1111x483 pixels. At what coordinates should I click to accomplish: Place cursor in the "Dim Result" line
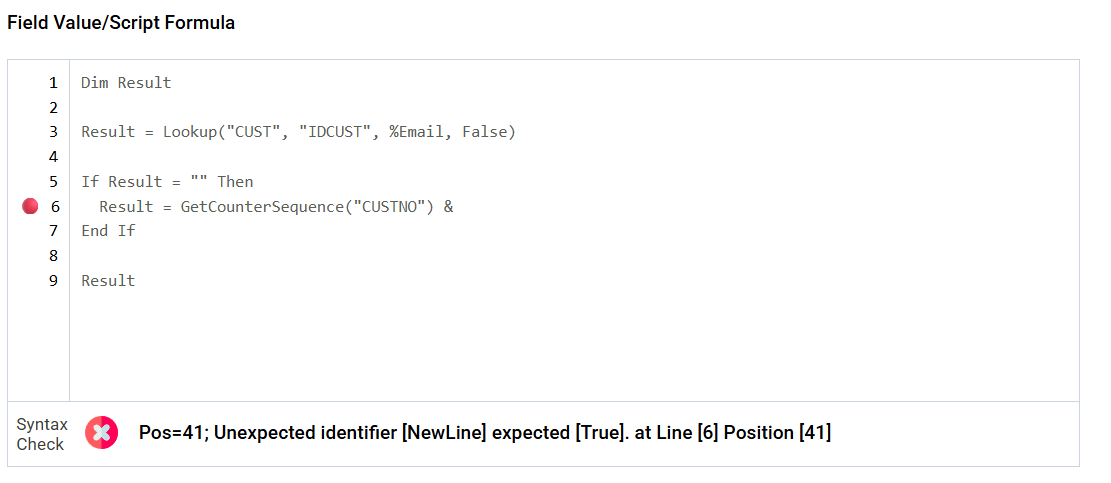[x=126, y=83]
